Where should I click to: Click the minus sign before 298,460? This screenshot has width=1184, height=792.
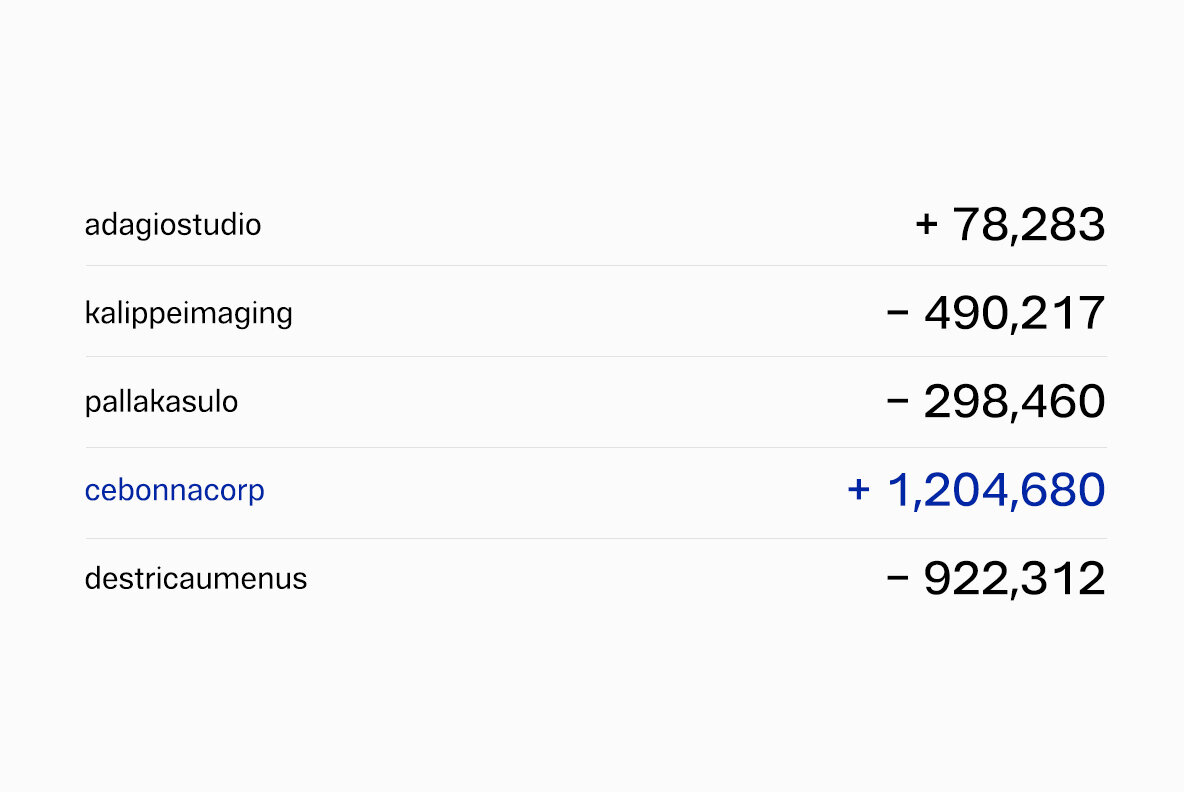[898, 403]
